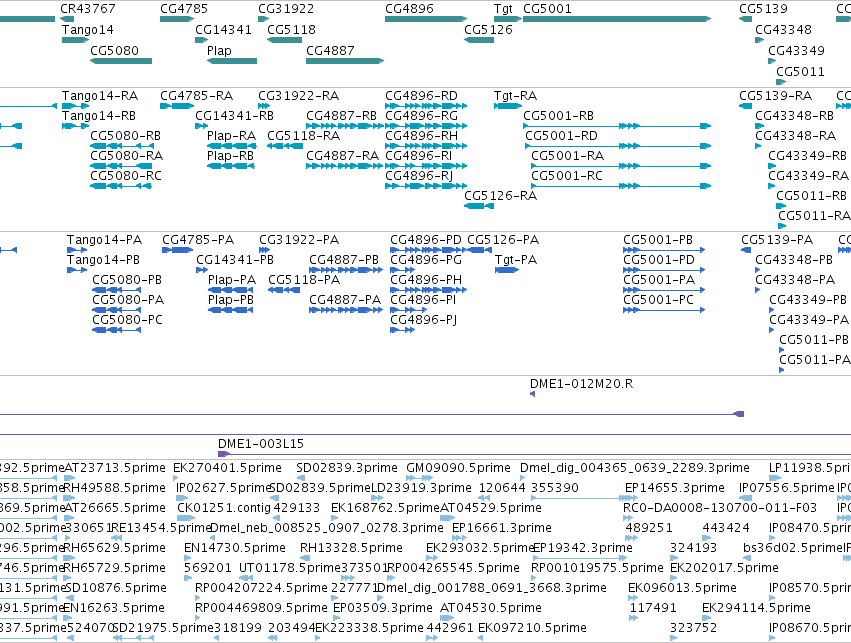Open transcript CG5118-RA

point(304,136)
